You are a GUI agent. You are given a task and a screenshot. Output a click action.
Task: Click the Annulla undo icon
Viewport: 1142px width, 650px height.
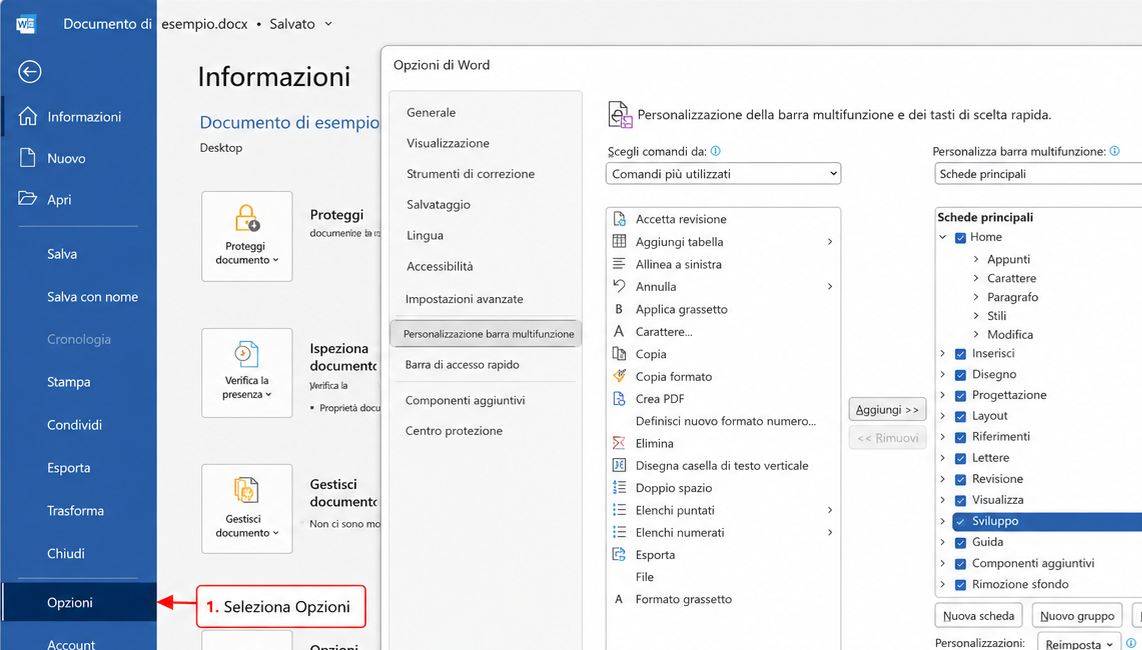[x=619, y=286]
